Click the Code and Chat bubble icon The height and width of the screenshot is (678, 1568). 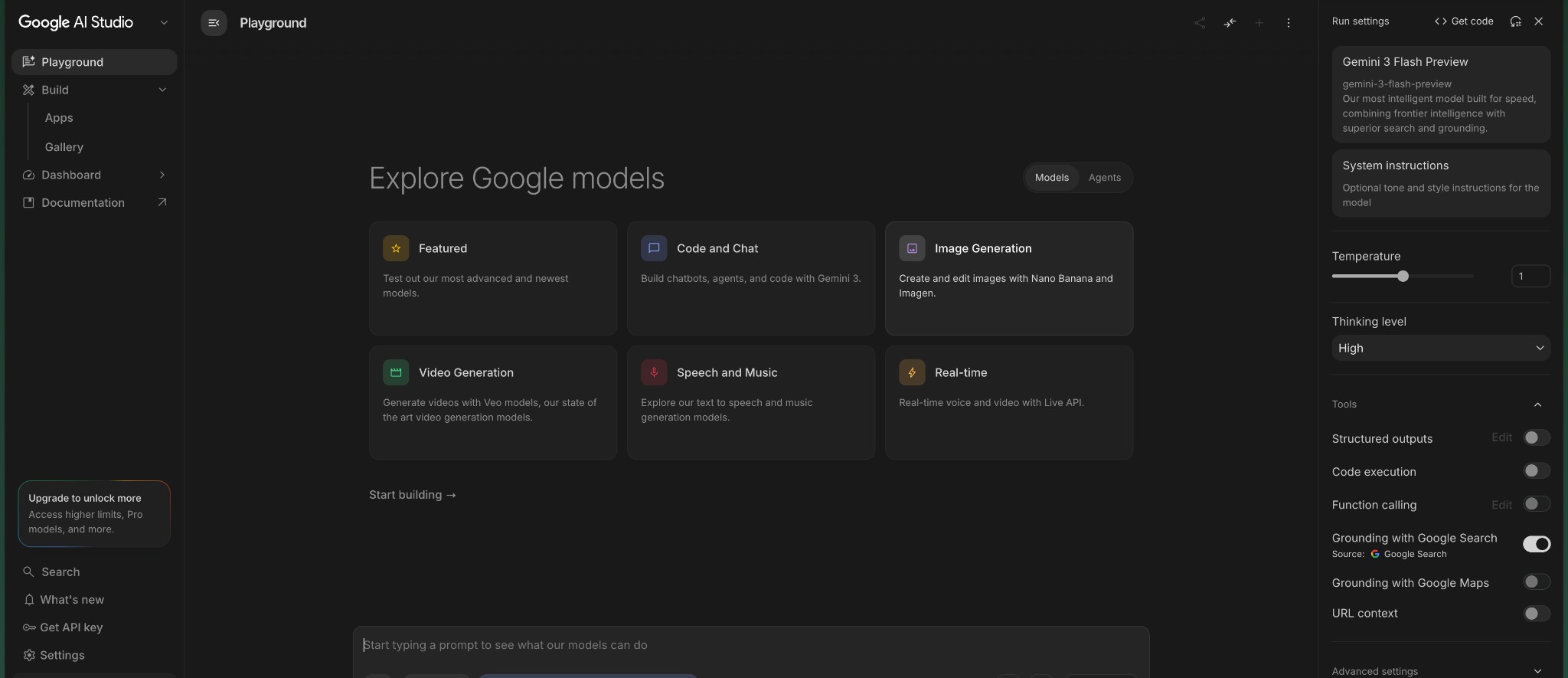[654, 248]
